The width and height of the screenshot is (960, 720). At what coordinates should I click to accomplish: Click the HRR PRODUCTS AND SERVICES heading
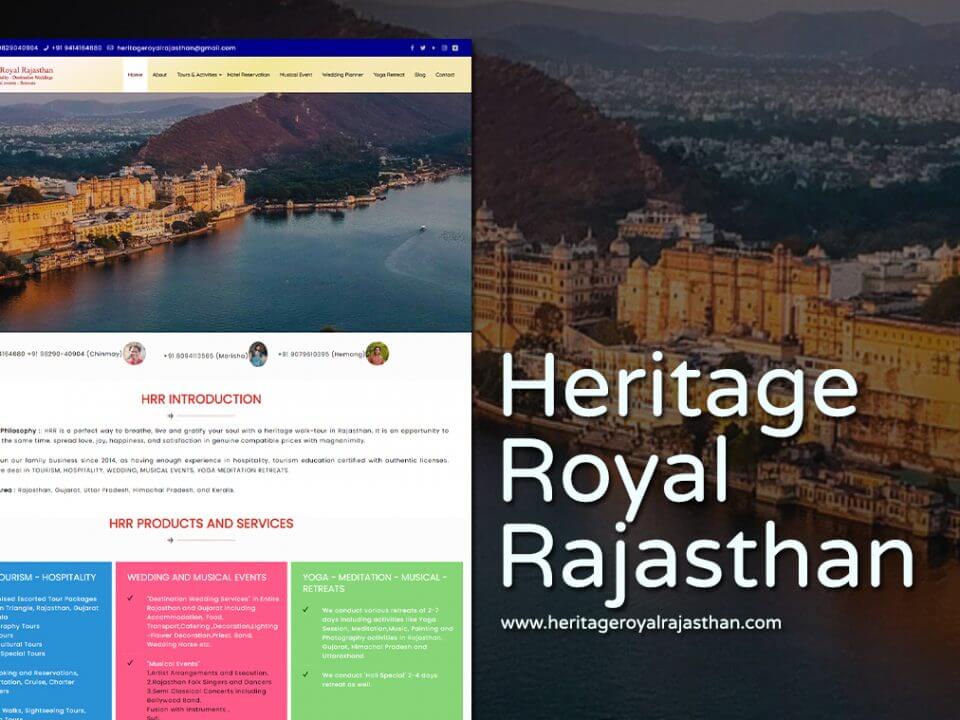[201, 523]
